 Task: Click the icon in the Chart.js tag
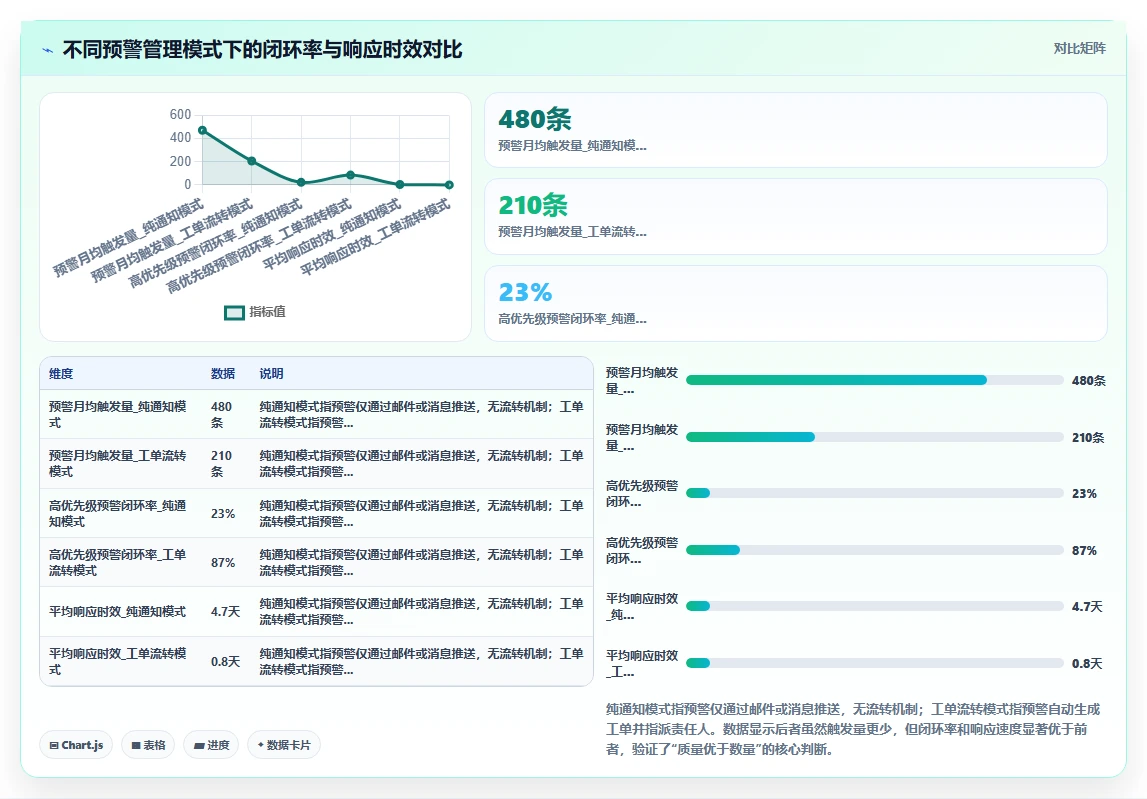(54, 746)
